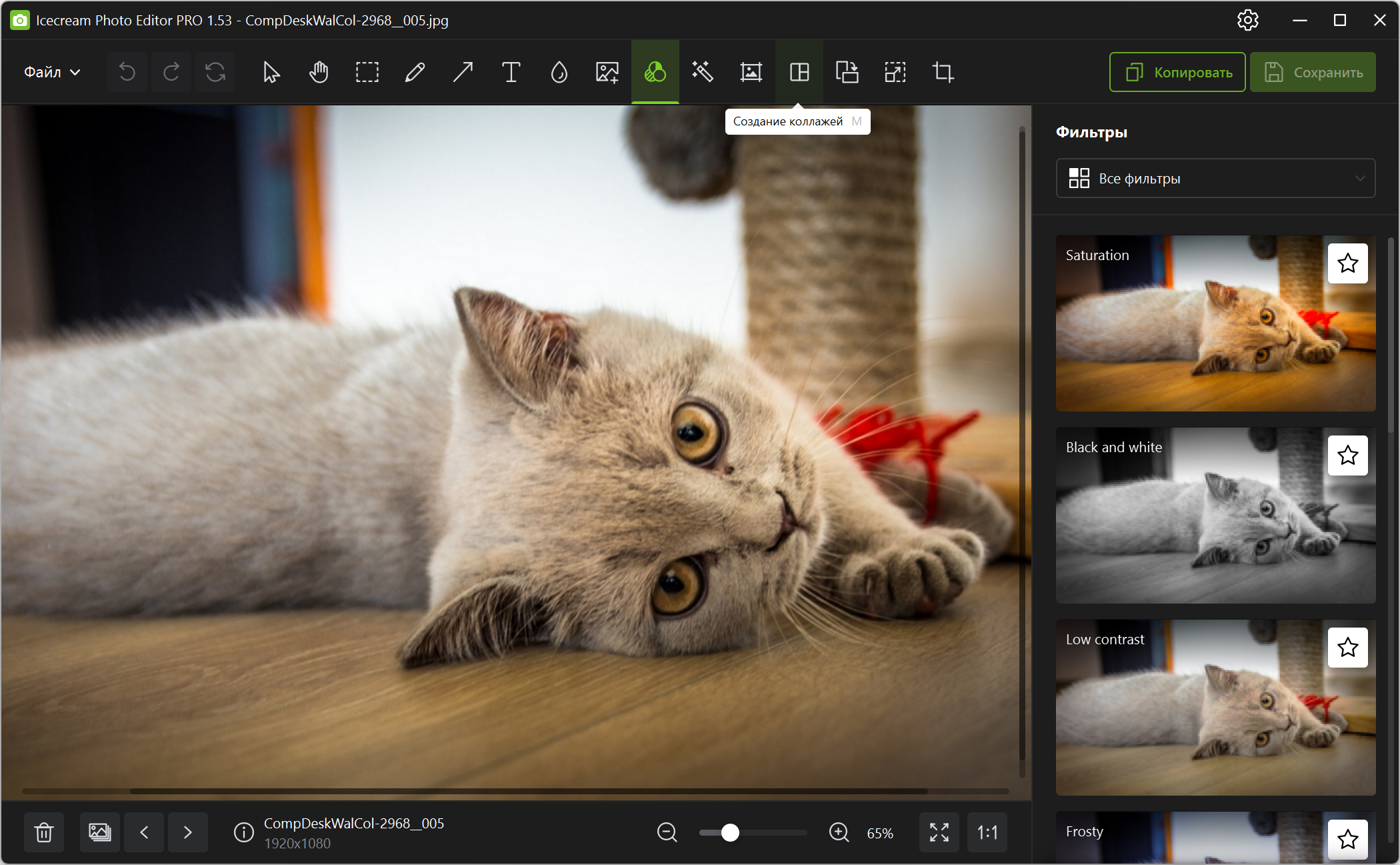This screenshot has height=865, width=1400.
Task: Click the zoom slider handle
Action: click(730, 832)
